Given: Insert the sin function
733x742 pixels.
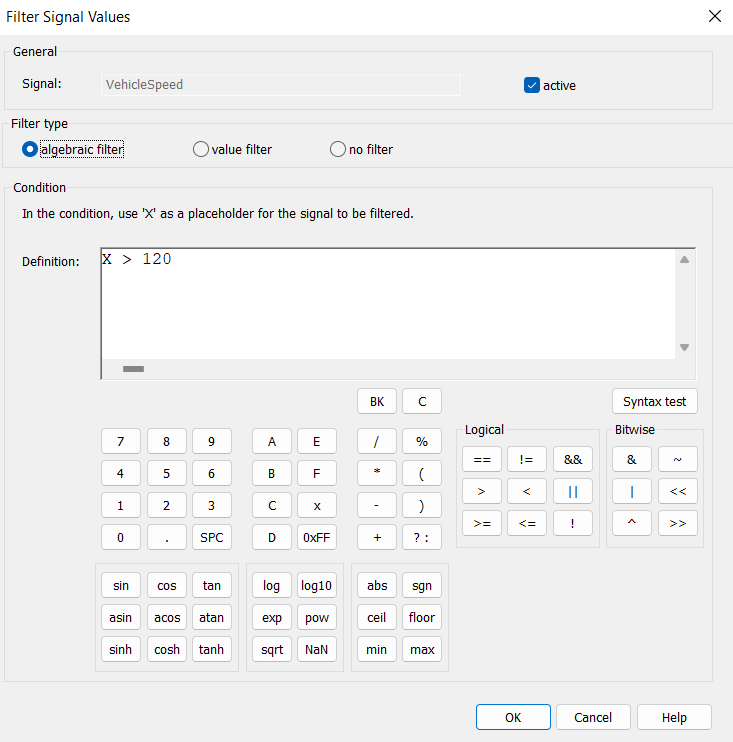Looking at the screenshot, I should tap(121, 585).
